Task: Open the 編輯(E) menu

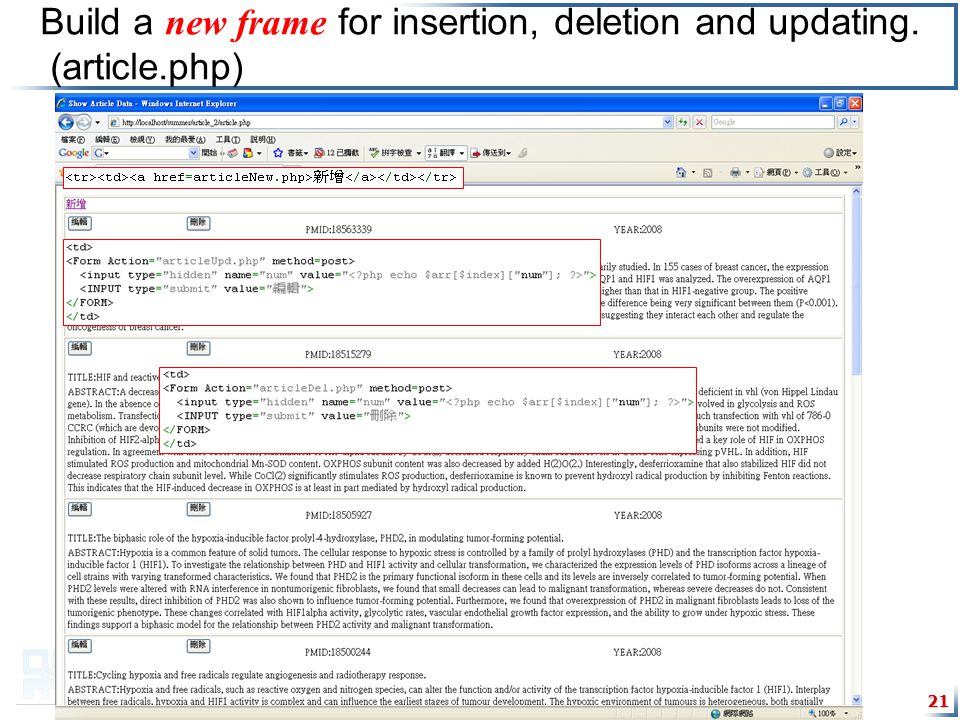Action: tap(108, 140)
